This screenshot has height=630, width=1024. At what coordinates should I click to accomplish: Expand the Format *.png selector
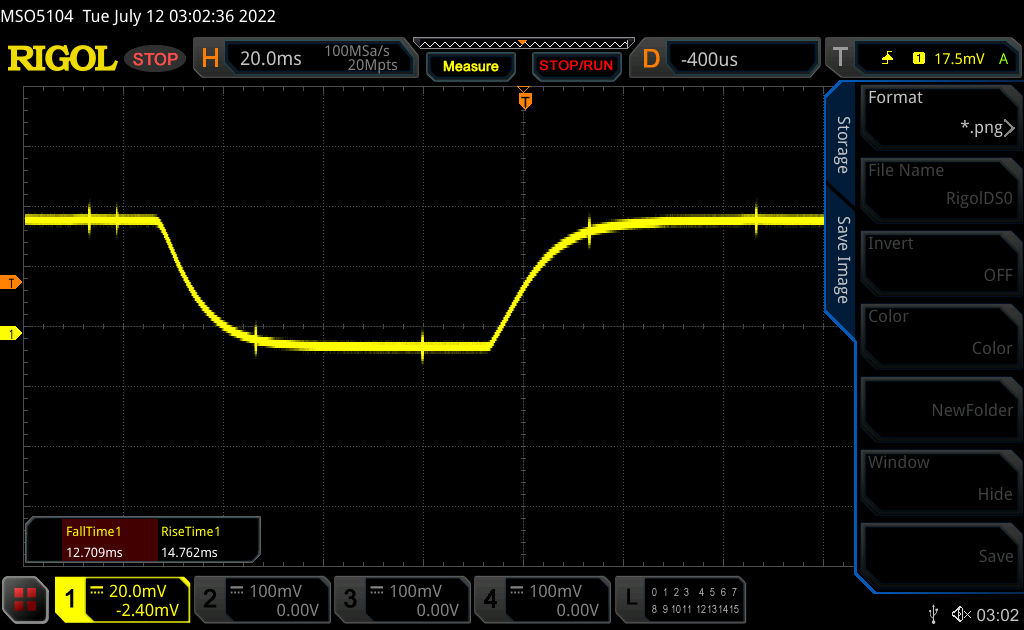click(x=940, y=113)
